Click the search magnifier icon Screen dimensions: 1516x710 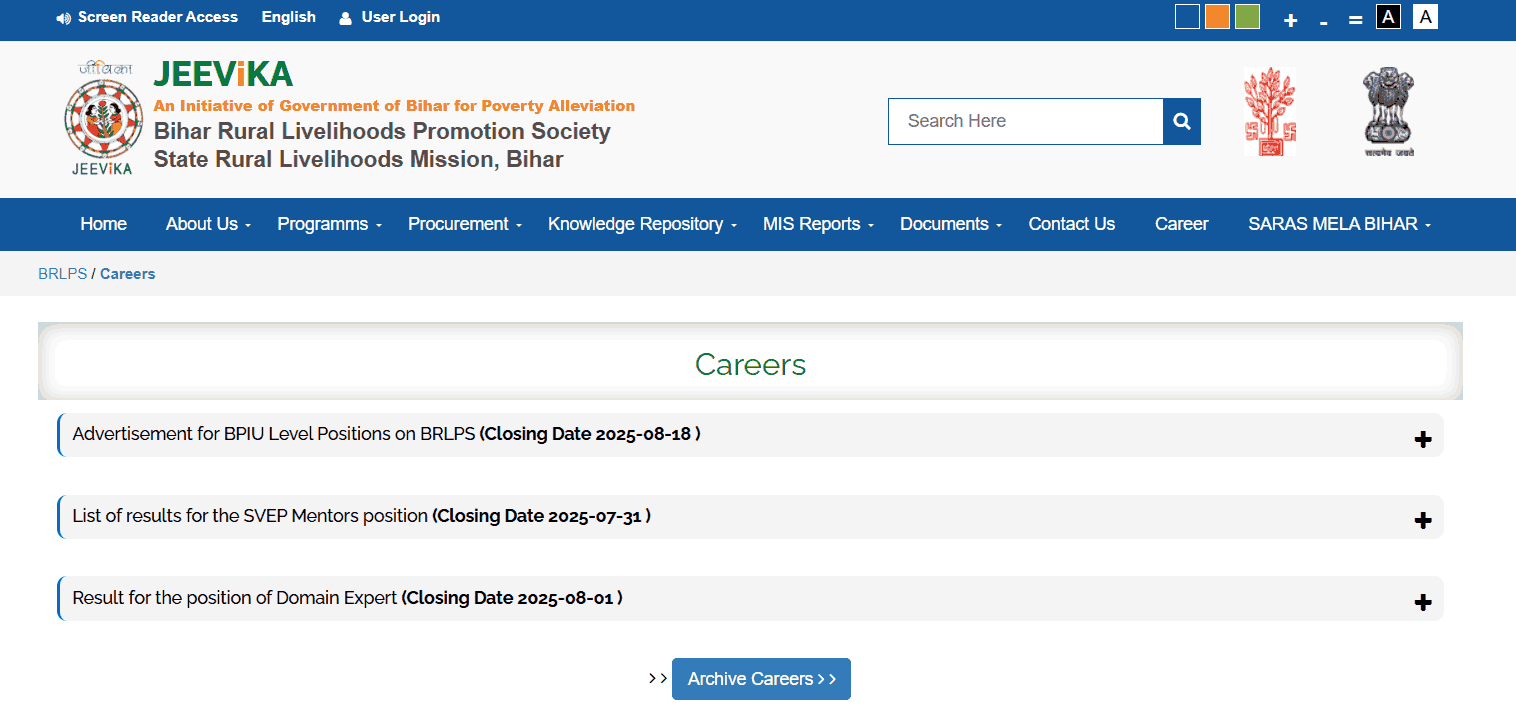[x=1181, y=121]
